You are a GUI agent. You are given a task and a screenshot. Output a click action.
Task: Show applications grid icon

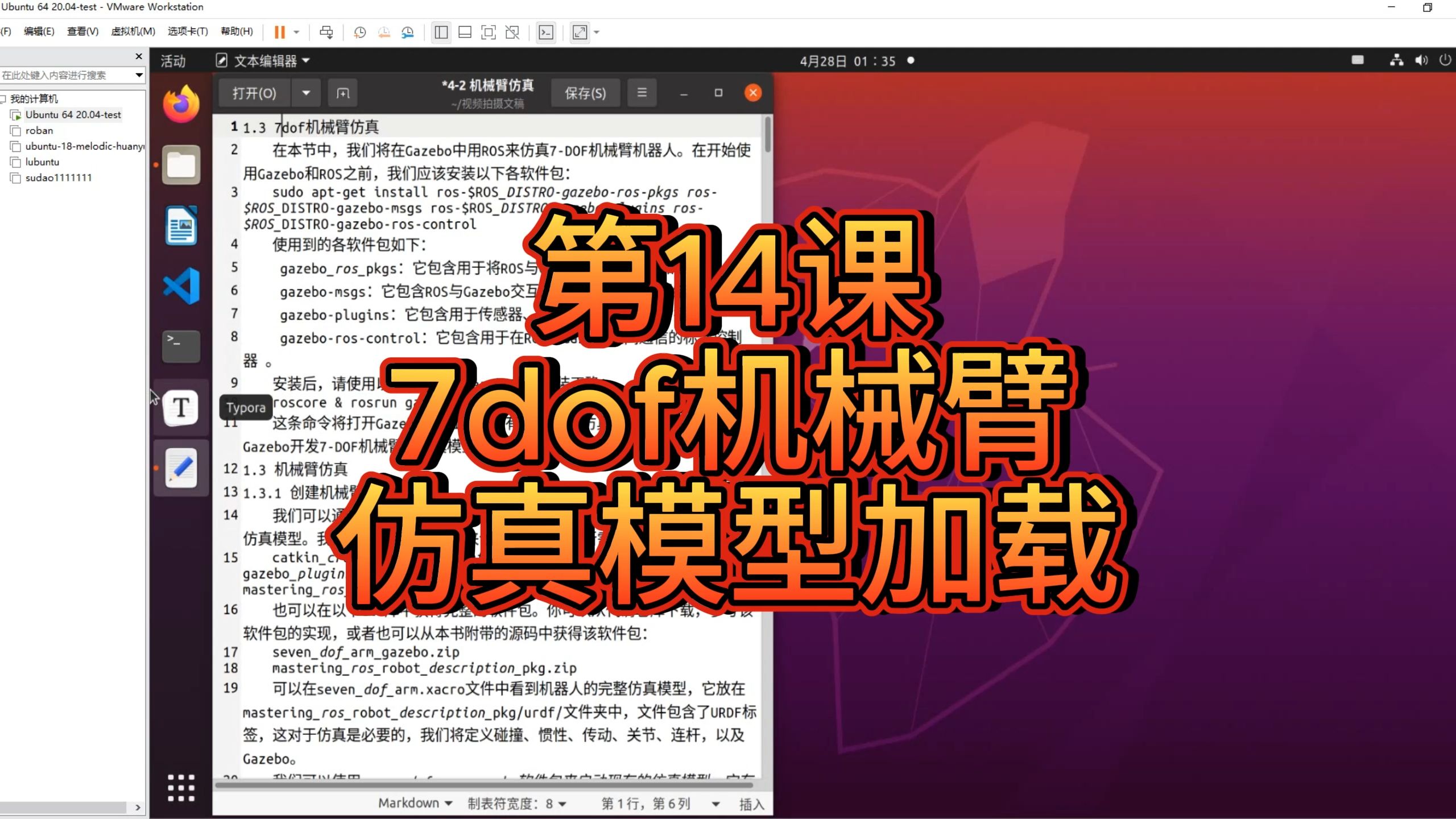pyautogui.click(x=181, y=788)
